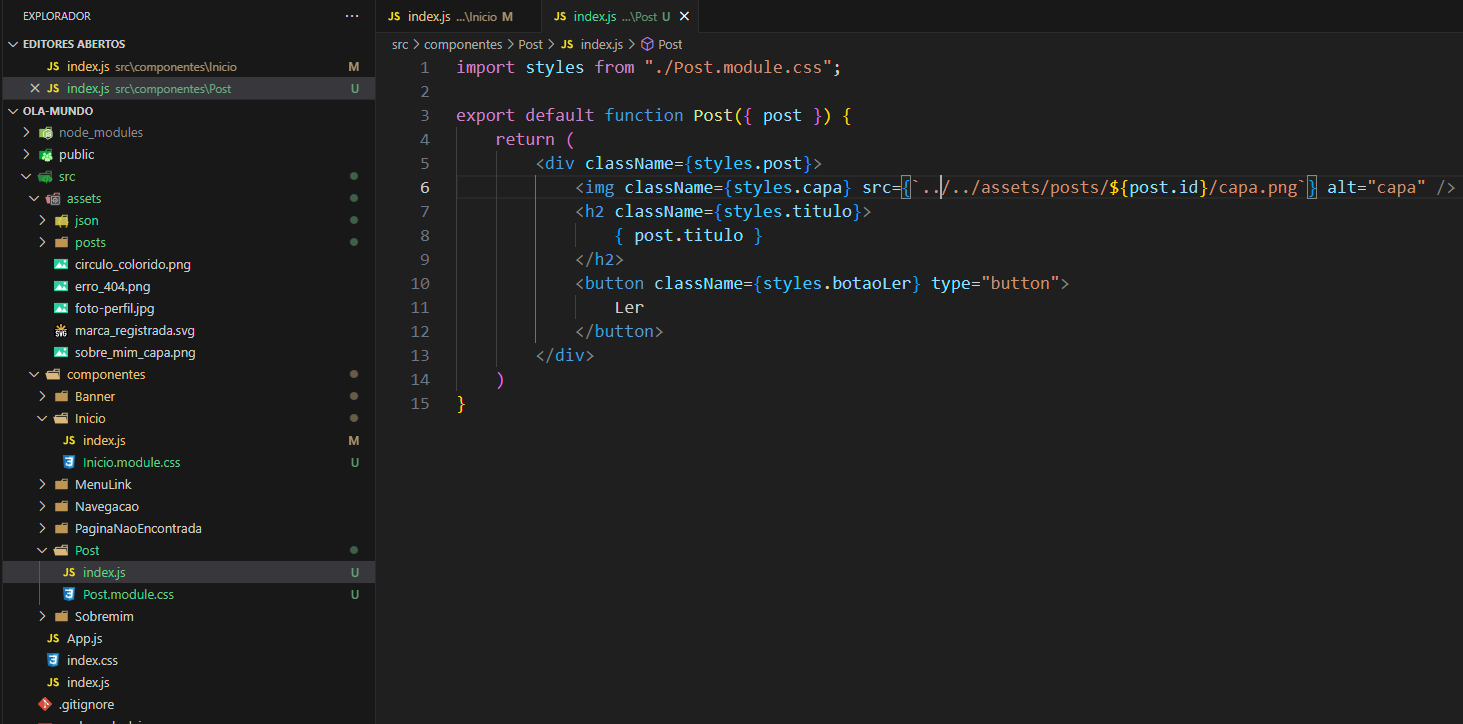1463x724 pixels.
Task: Click post.titulo on line 8
Action: (688, 235)
